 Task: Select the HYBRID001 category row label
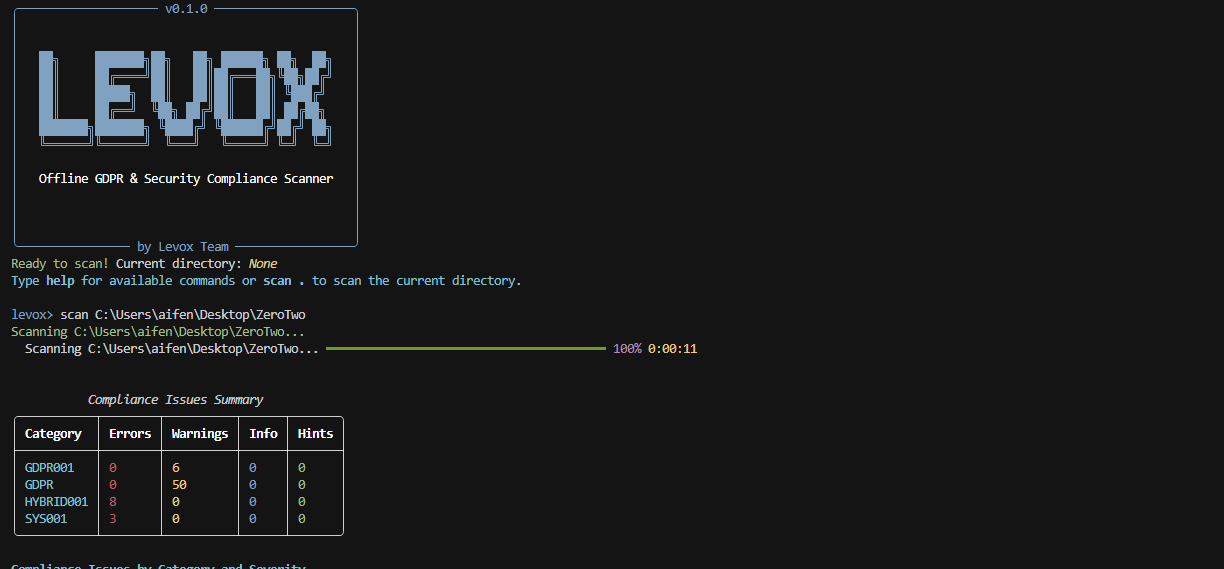point(56,502)
